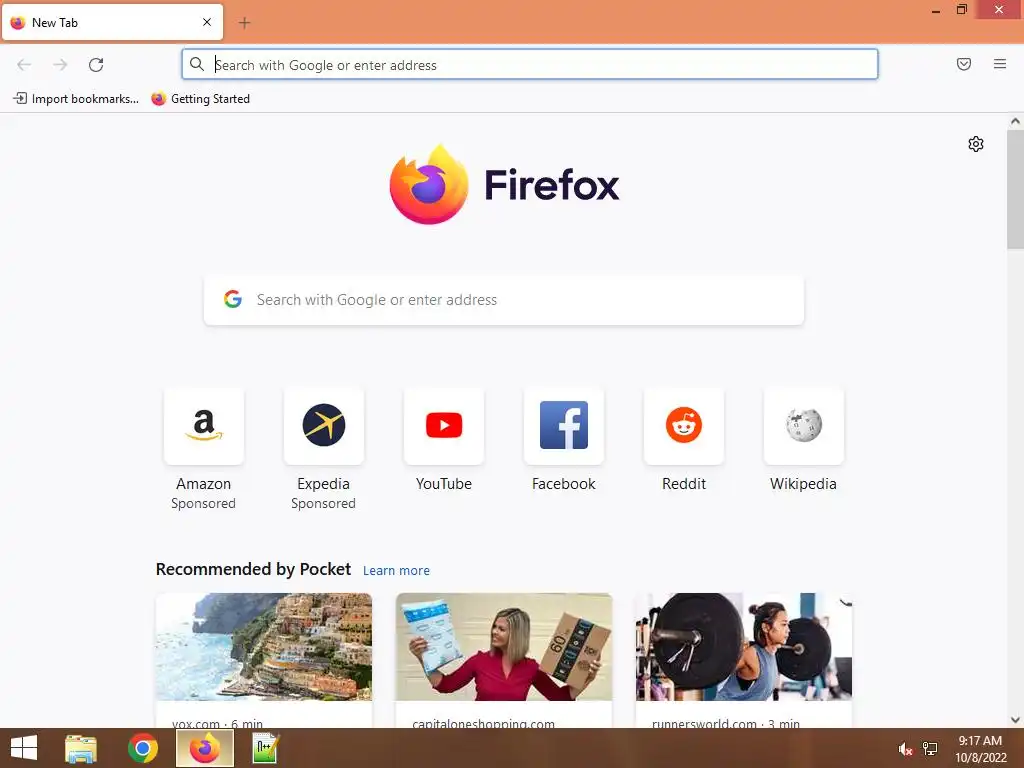Click the muted volume tray icon

[904, 749]
